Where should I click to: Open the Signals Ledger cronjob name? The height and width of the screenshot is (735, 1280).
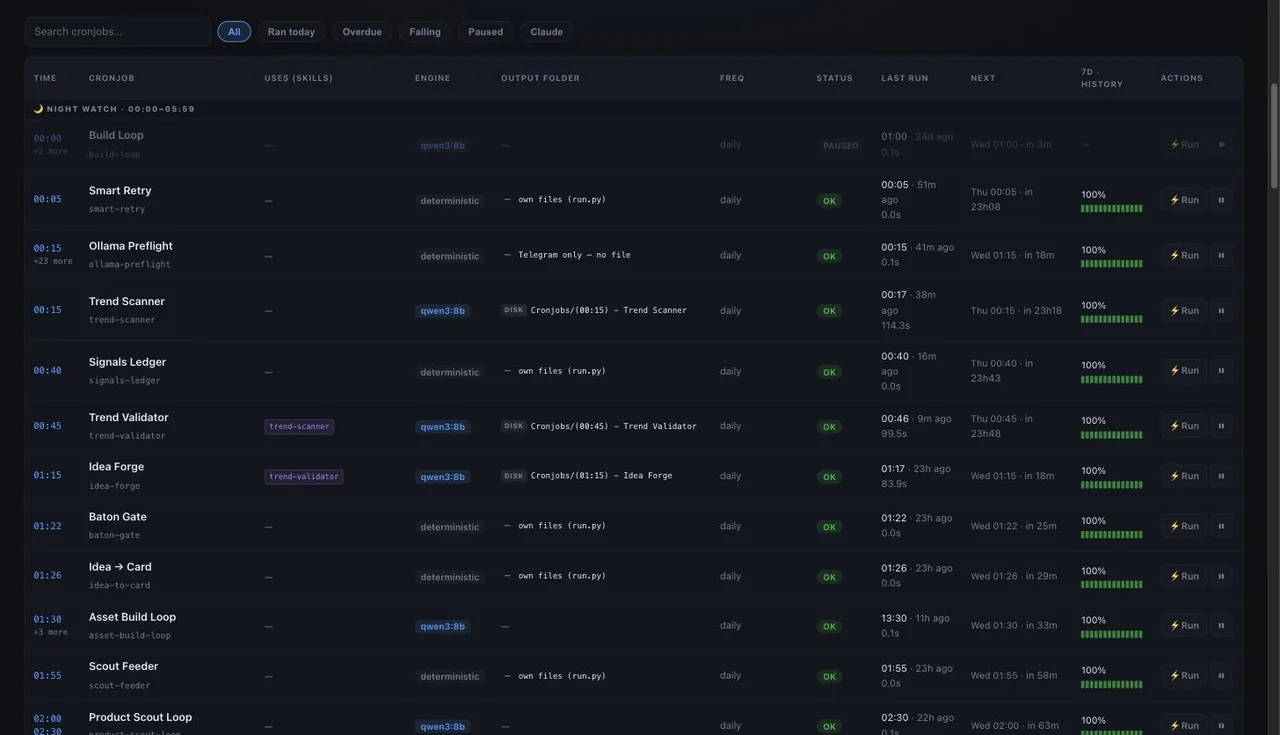128,362
